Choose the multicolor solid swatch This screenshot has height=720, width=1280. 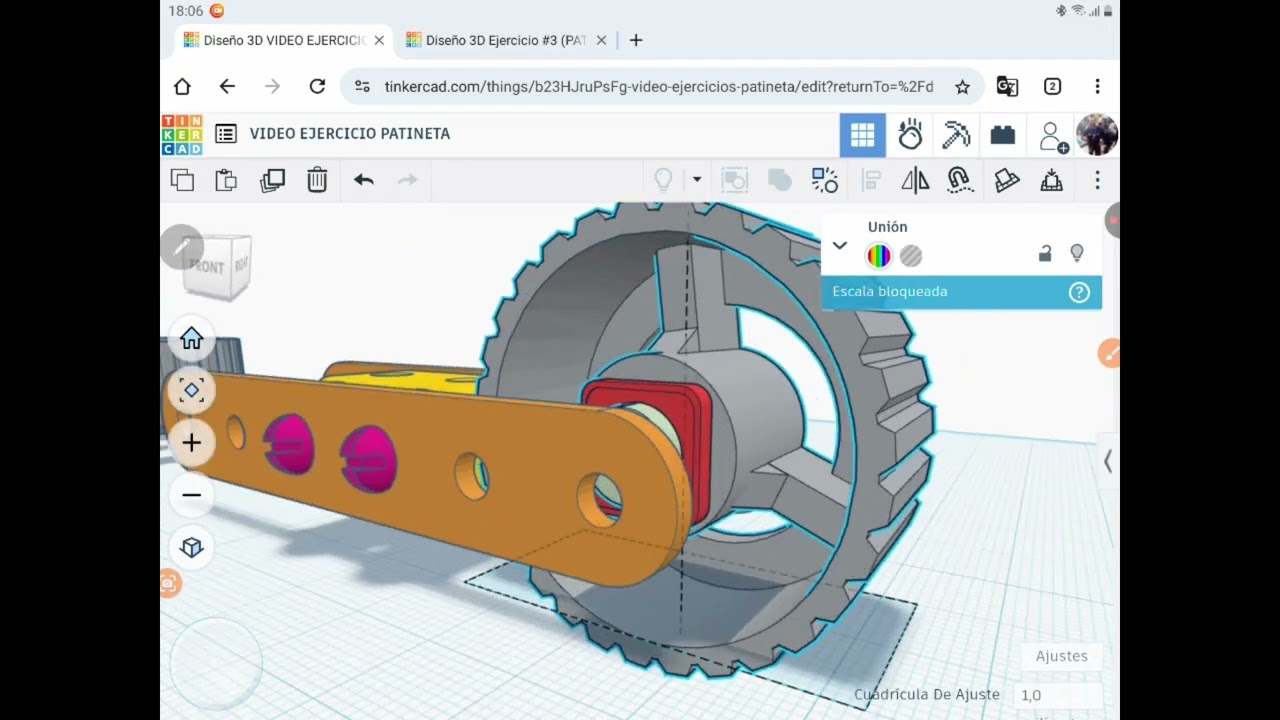(x=879, y=256)
